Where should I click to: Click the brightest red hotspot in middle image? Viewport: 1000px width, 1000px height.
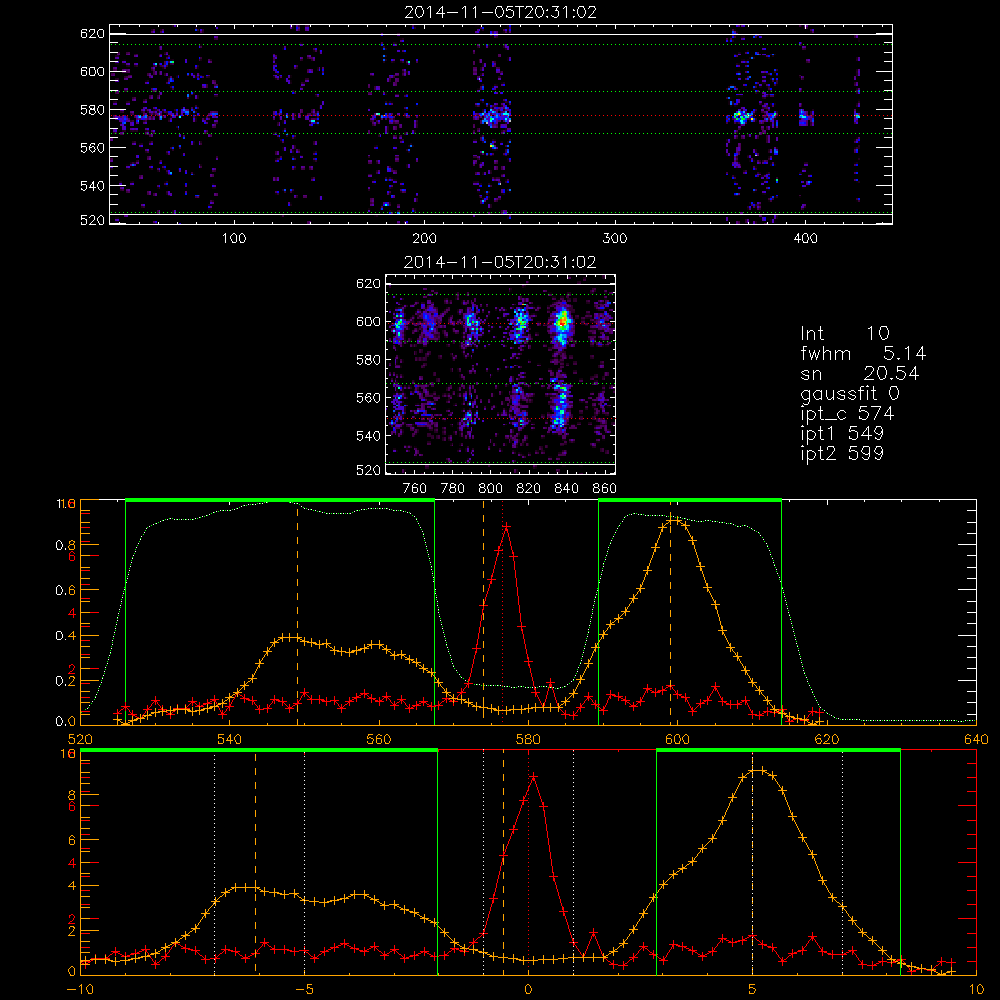coord(562,322)
